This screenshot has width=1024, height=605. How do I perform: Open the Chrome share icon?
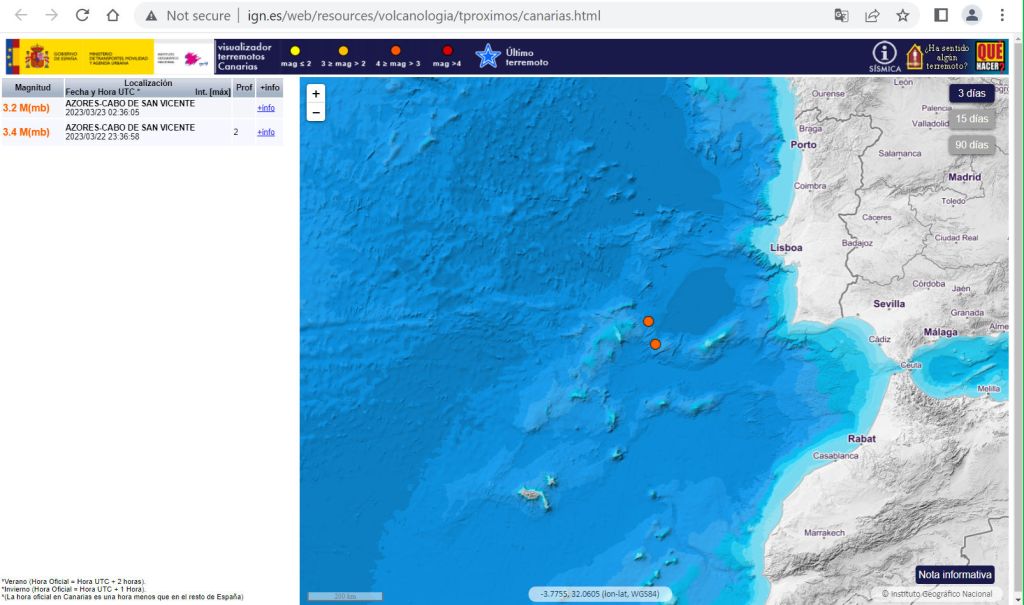[x=872, y=15]
